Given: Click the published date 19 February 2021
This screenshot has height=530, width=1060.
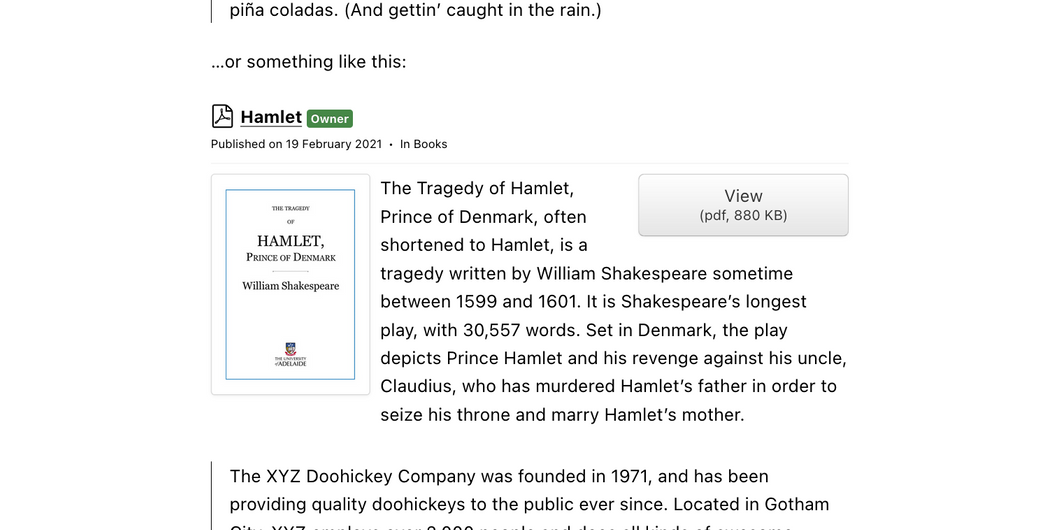Looking at the screenshot, I should point(333,144).
